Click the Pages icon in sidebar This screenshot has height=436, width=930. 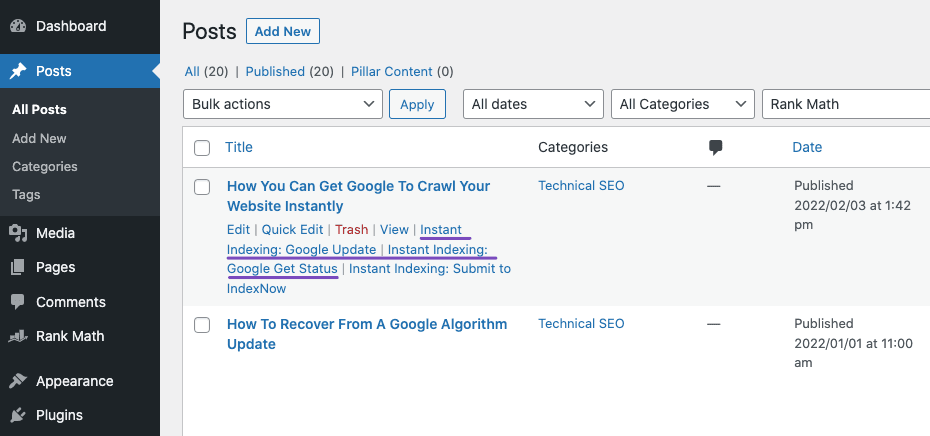tap(18, 268)
